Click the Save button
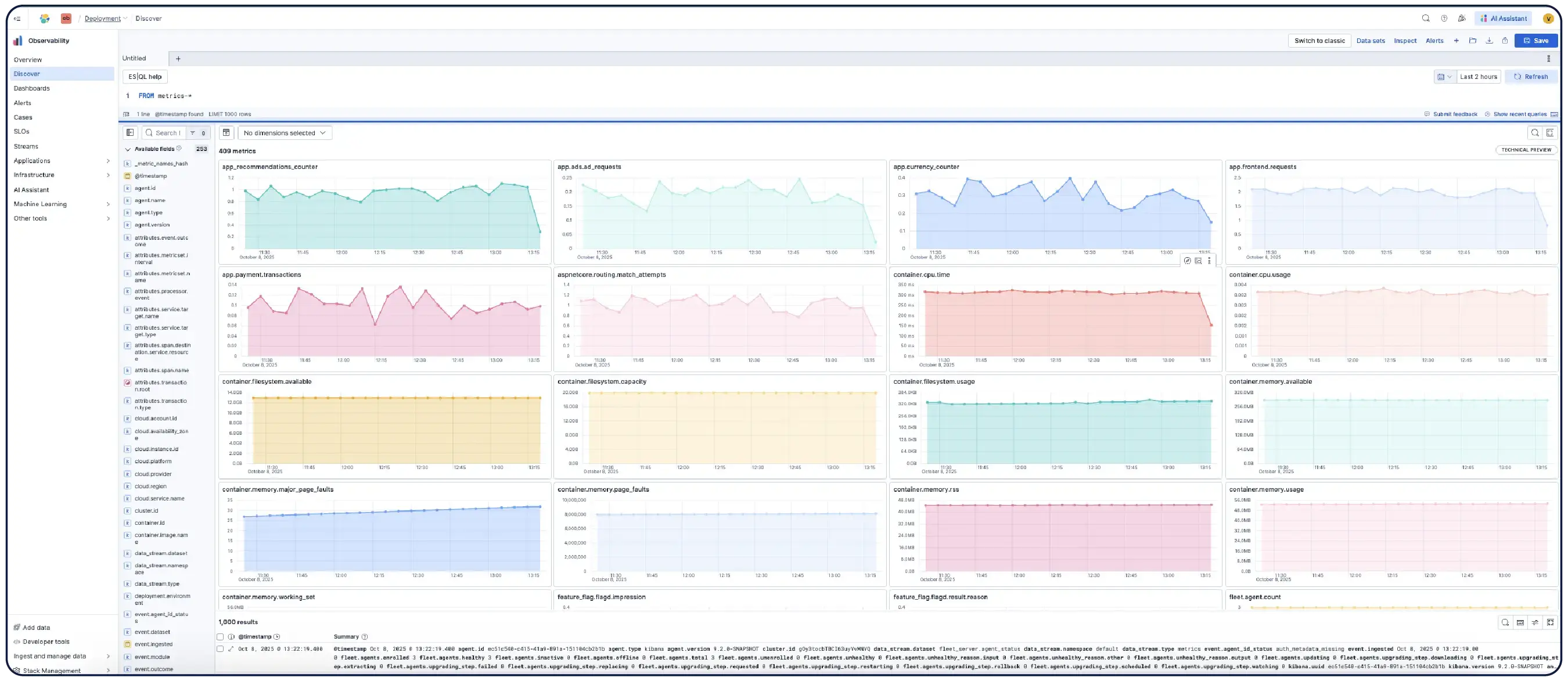This screenshot has height=681, width=1568. (1536, 40)
